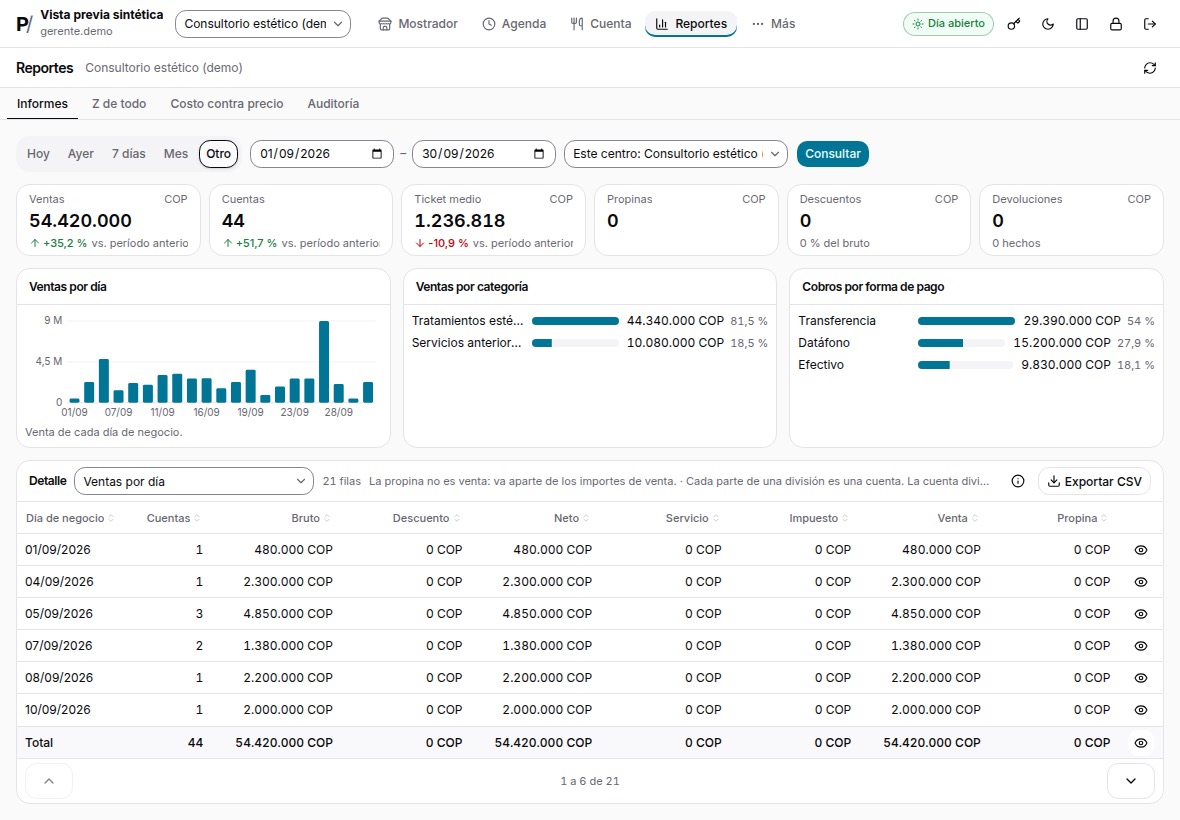Click the Día abierto status badge
This screenshot has height=820, width=1180.
pyautogui.click(x=948, y=24)
